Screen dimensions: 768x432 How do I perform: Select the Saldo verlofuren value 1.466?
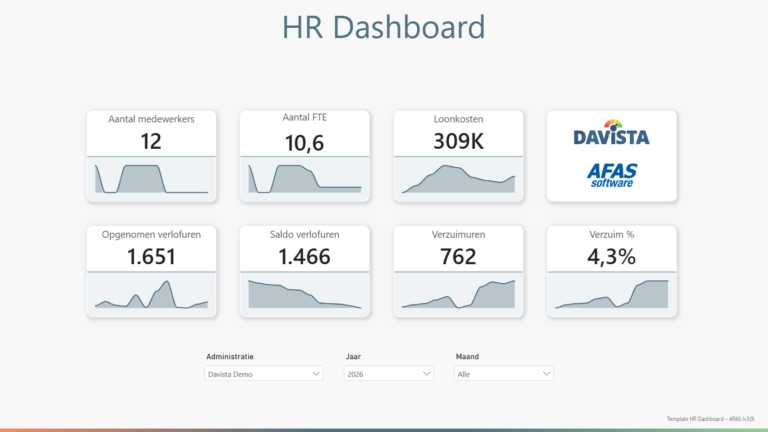tap(304, 257)
